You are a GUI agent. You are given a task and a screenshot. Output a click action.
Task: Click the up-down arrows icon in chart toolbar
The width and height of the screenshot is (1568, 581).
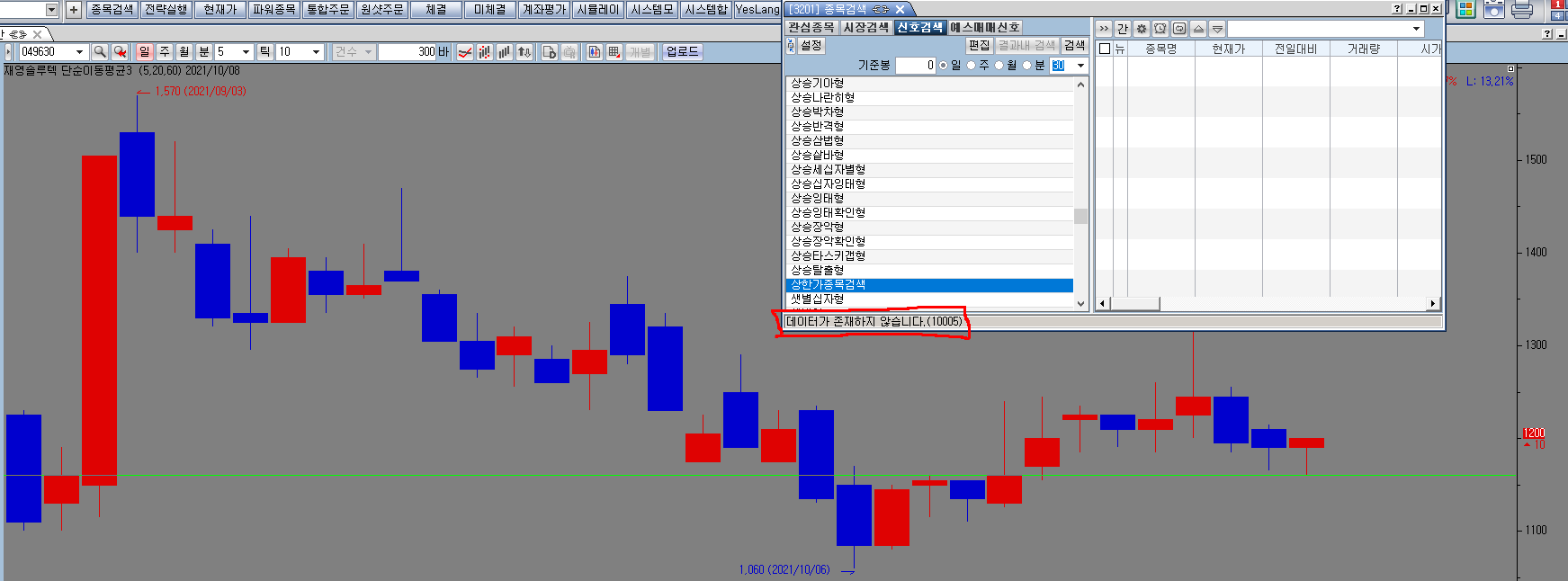tap(524, 52)
